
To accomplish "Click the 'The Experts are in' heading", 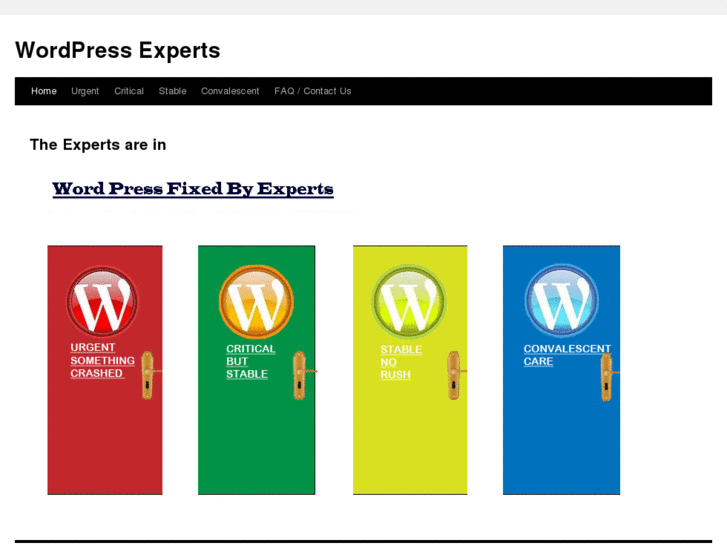I will pyautogui.click(x=98, y=145).
